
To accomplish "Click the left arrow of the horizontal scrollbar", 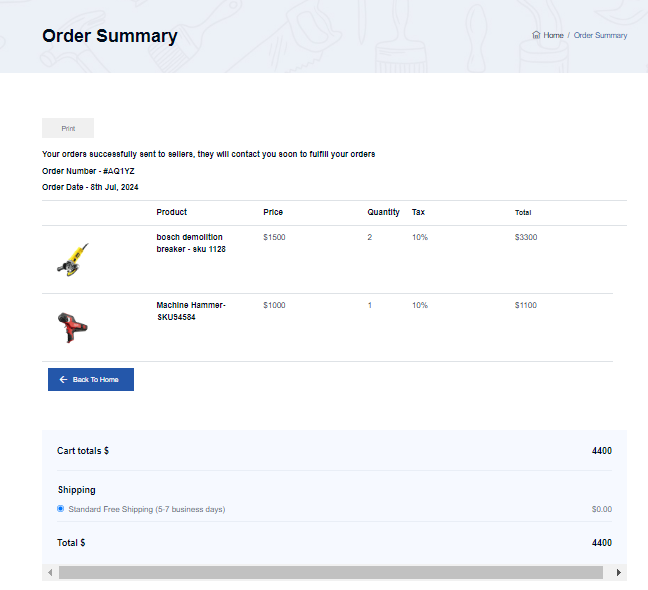I will 50,572.
